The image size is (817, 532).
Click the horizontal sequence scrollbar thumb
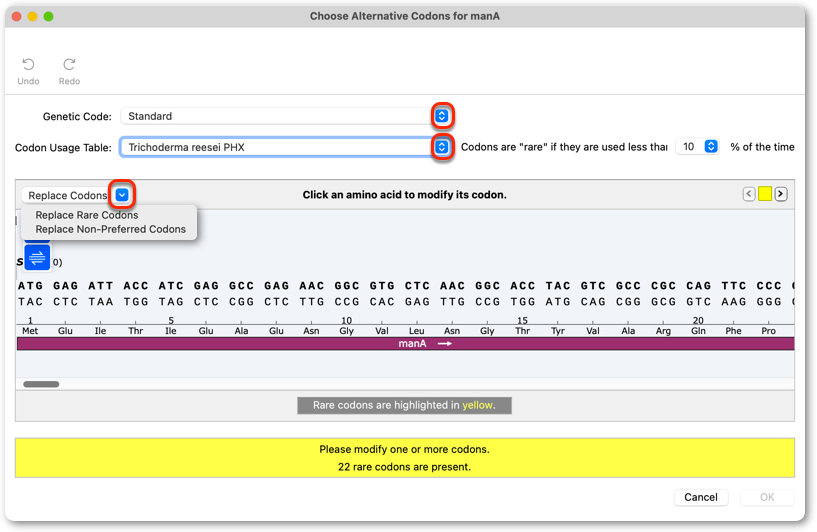coord(41,384)
